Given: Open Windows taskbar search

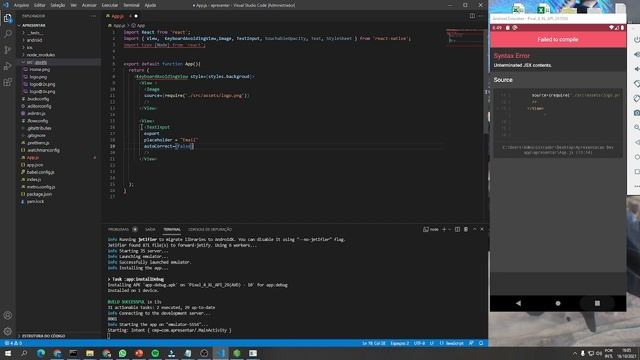Looking at the screenshot, I should pyautogui.click(x=24, y=353).
